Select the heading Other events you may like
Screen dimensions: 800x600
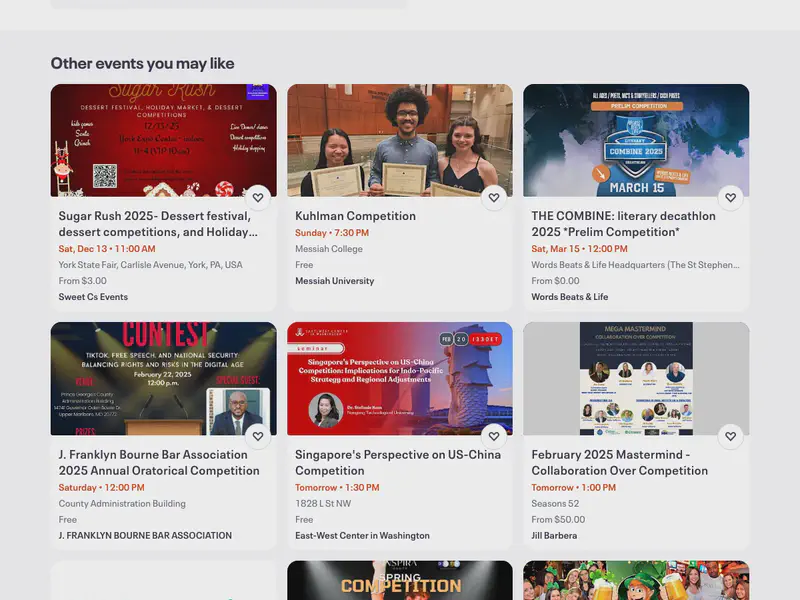click(143, 63)
